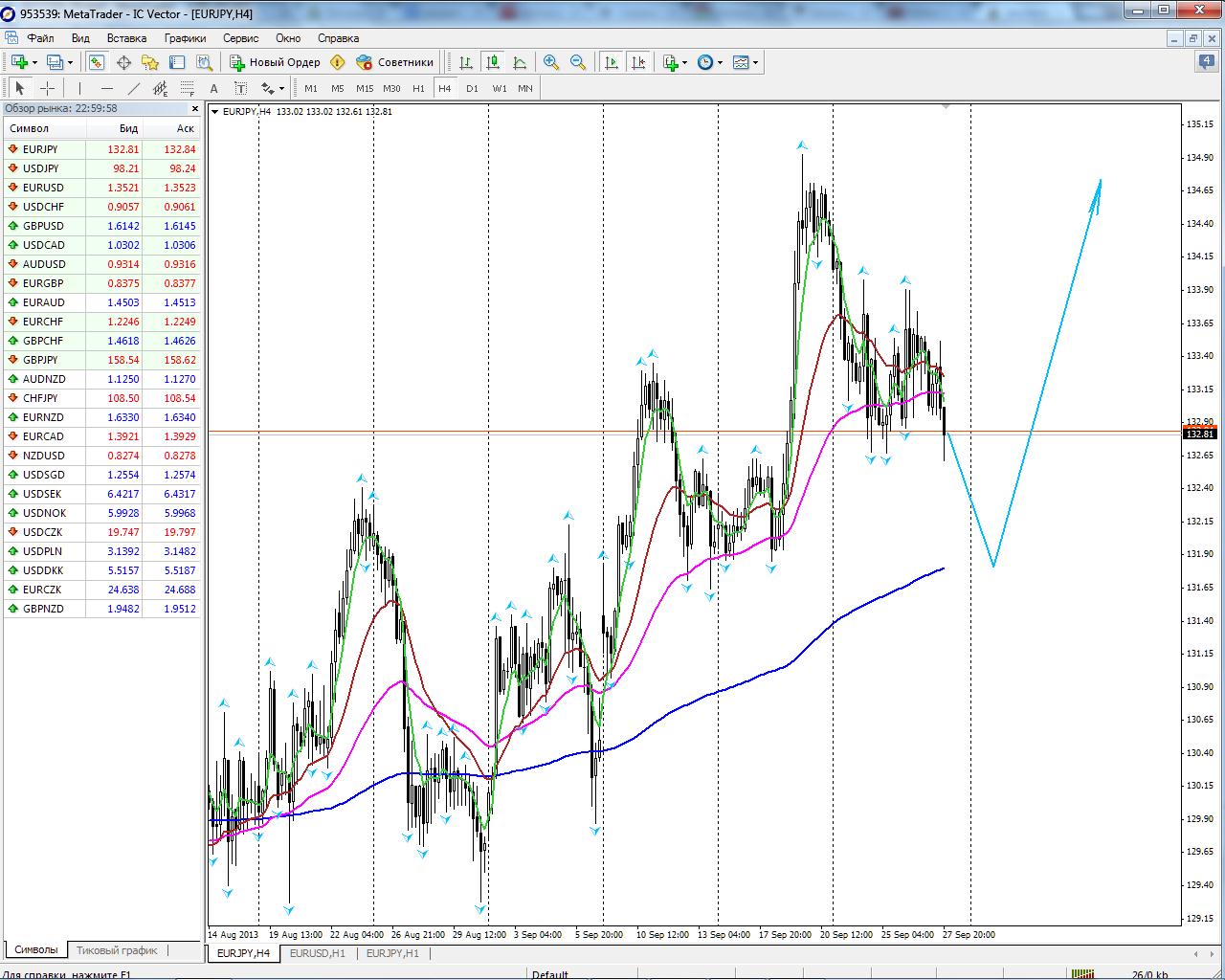This screenshot has height=980, width=1225.
Task: Select the D1 timeframe
Action: pos(472,88)
